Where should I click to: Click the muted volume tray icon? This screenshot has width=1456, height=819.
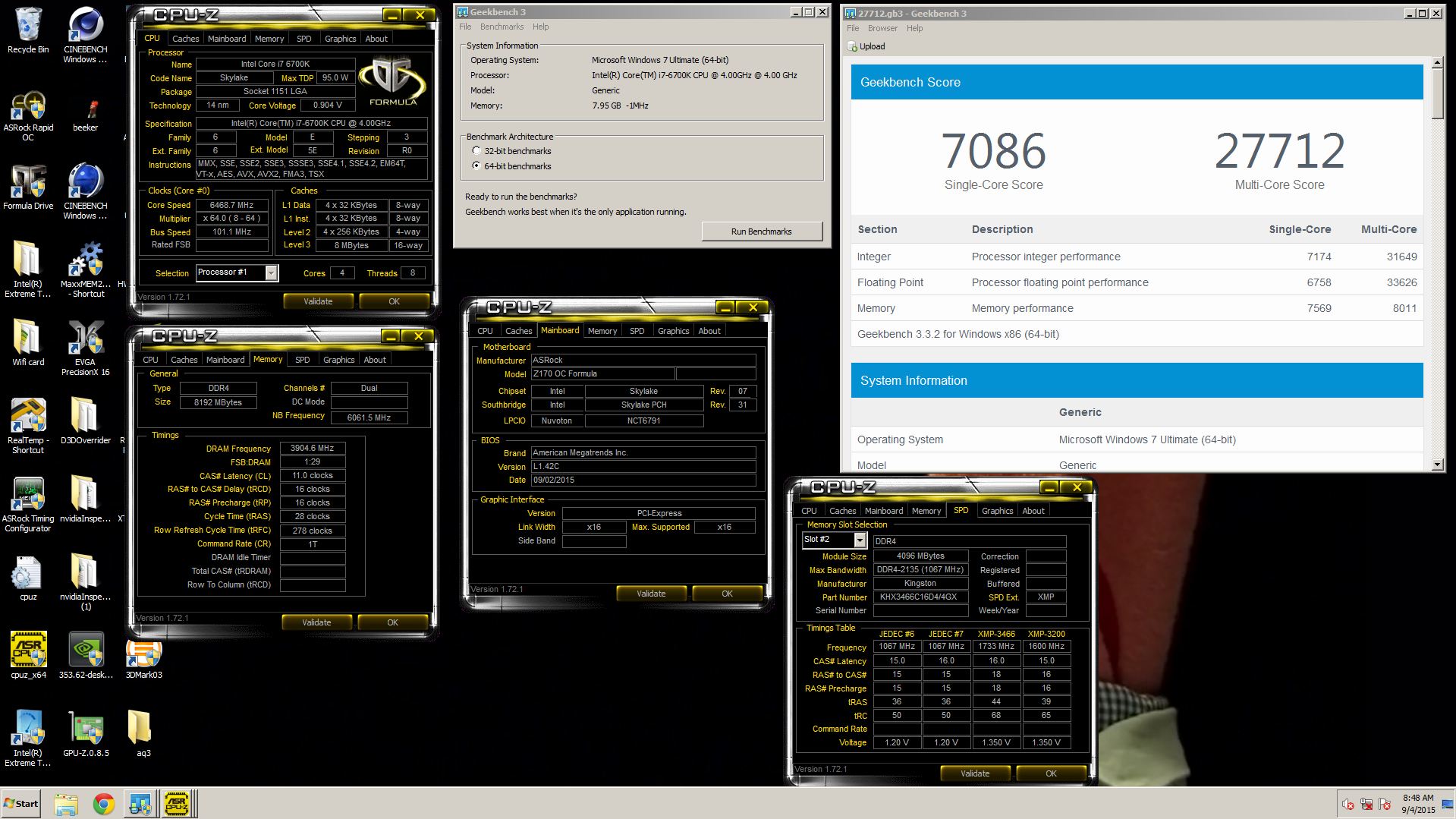coord(1348,805)
